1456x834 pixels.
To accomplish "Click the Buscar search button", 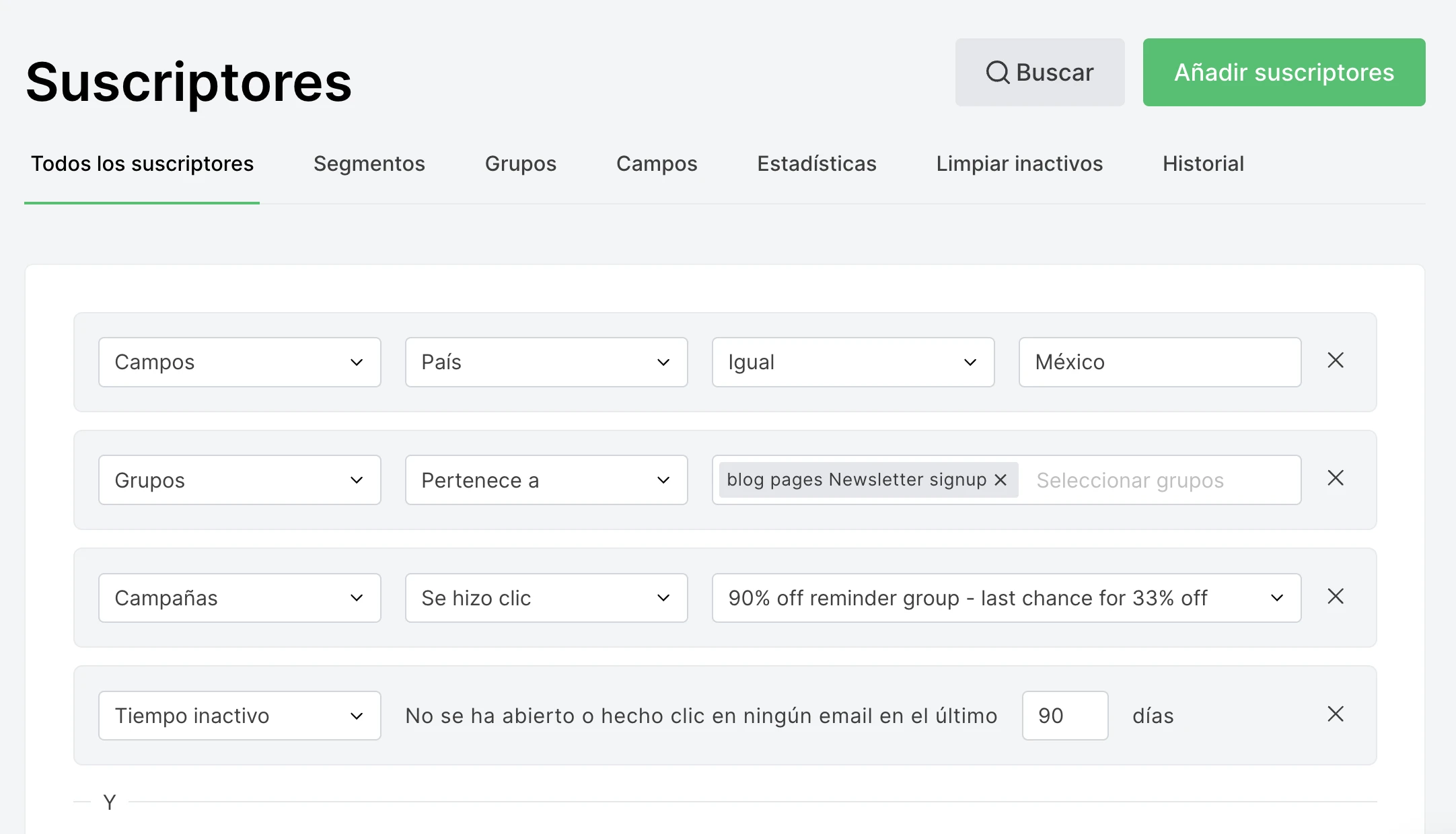I will 1040,72.
